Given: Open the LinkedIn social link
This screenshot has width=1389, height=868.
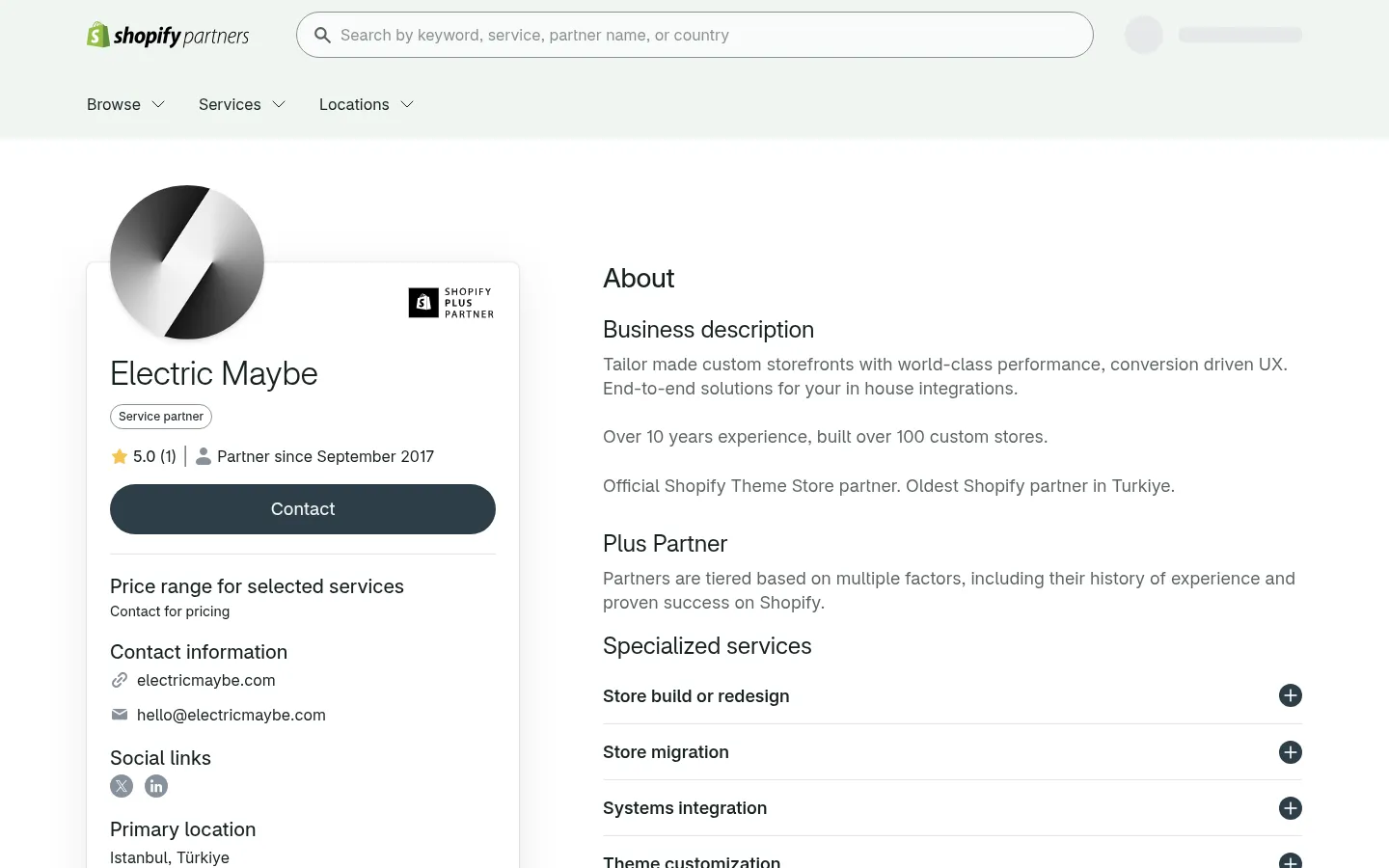Looking at the screenshot, I should click(156, 786).
